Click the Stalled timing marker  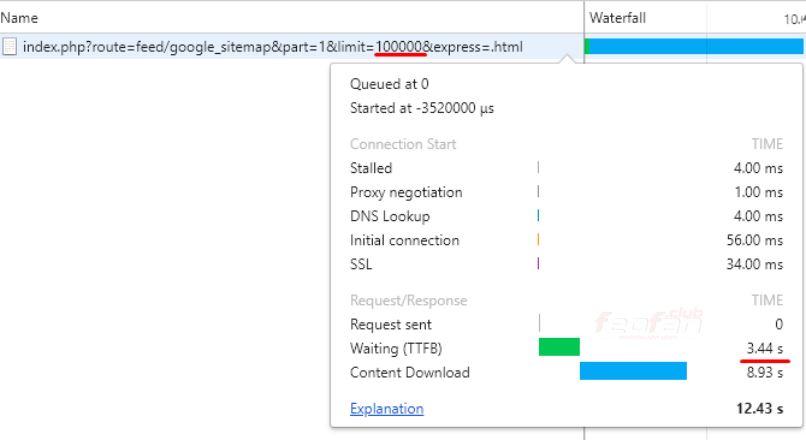tap(538, 168)
